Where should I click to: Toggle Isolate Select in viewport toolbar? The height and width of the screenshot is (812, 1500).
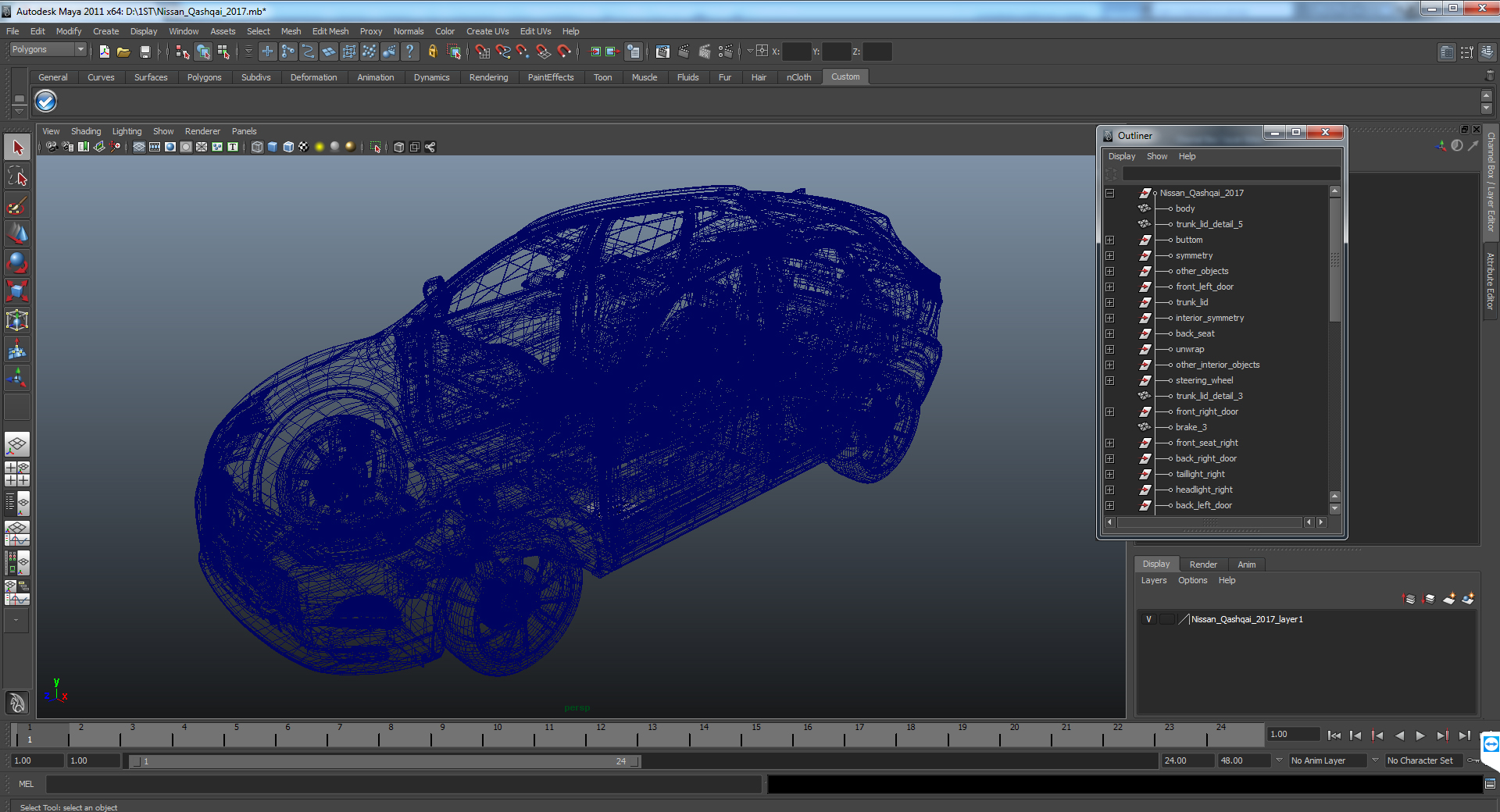coord(376,147)
